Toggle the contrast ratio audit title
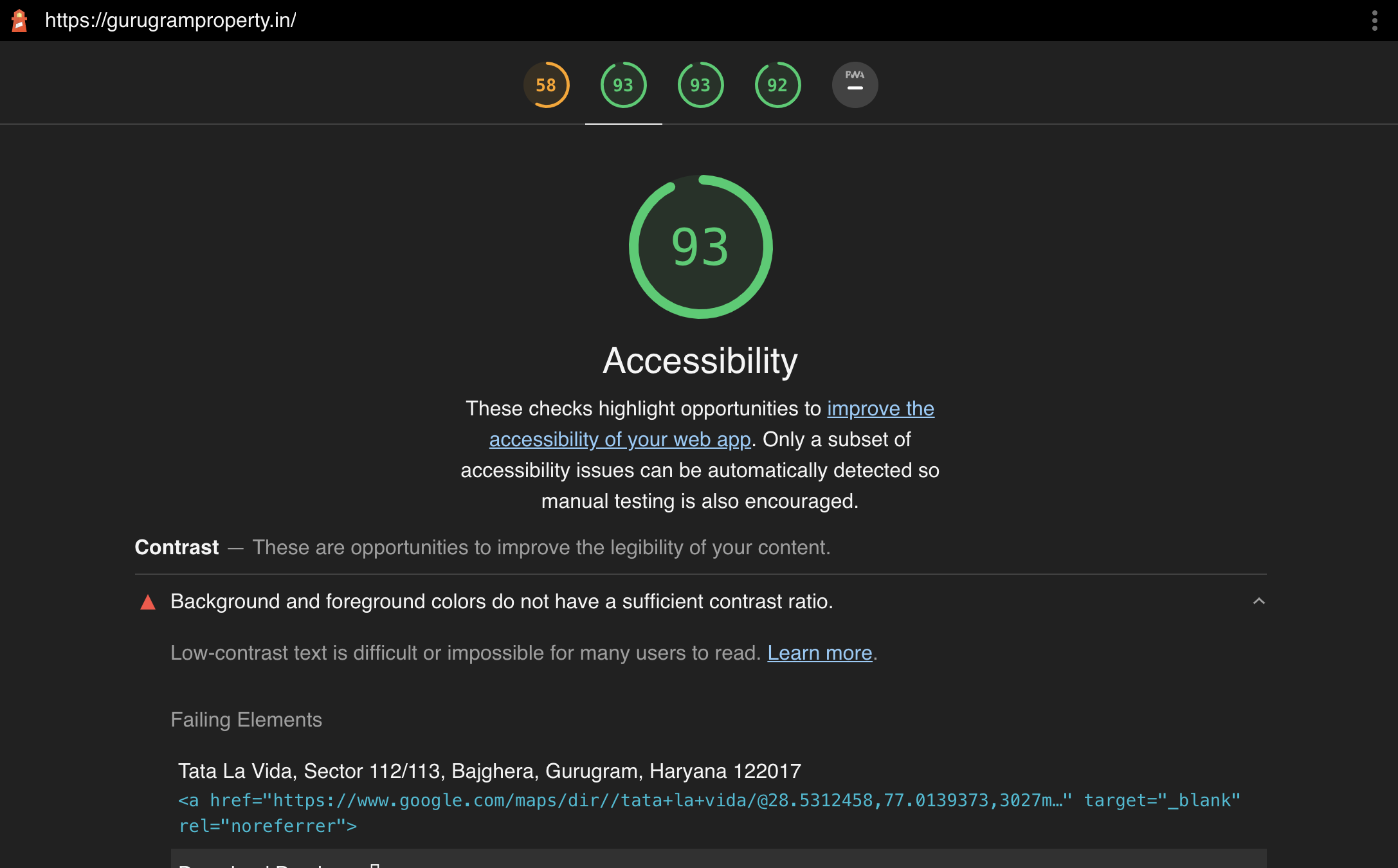Viewport: 1398px width, 868px height. coord(502,602)
